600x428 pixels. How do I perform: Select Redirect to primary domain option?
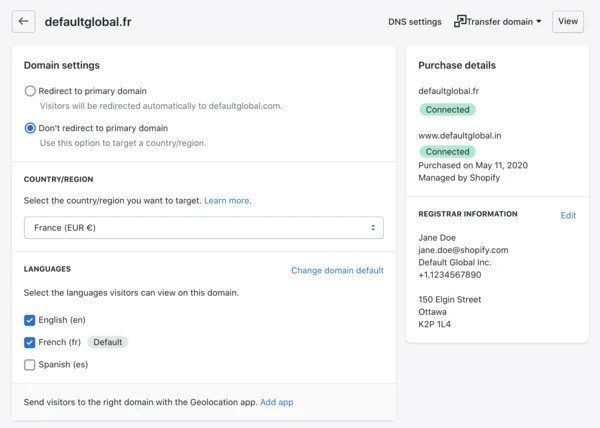point(30,91)
